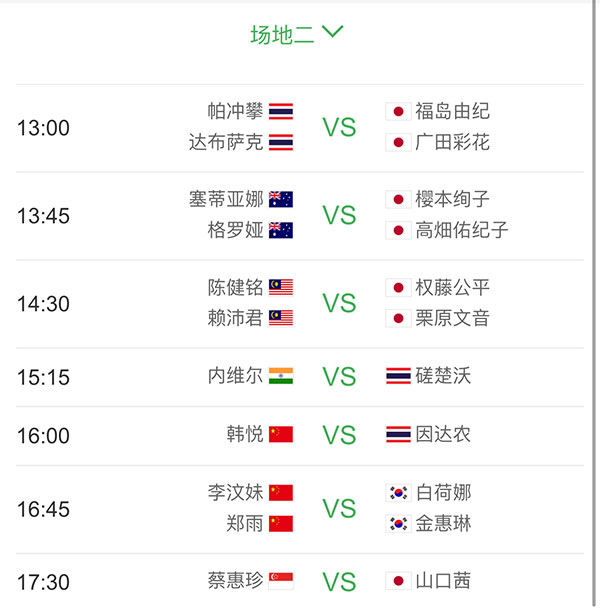
Task: Click VS in the 16:00 match
Action: point(339,435)
